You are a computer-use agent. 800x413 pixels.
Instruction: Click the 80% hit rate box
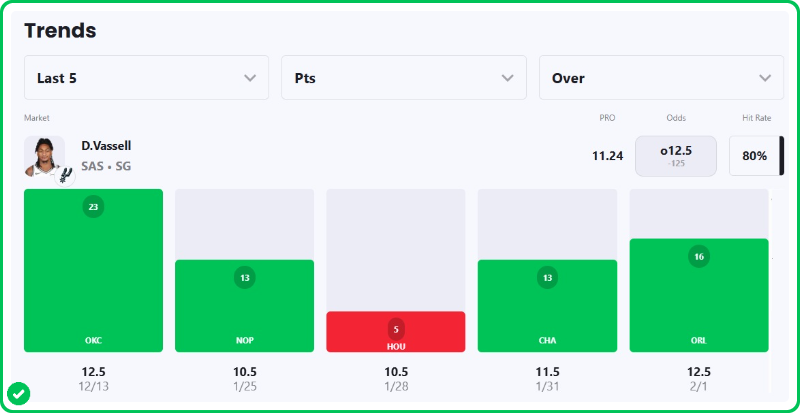click(x=755, y=156)
